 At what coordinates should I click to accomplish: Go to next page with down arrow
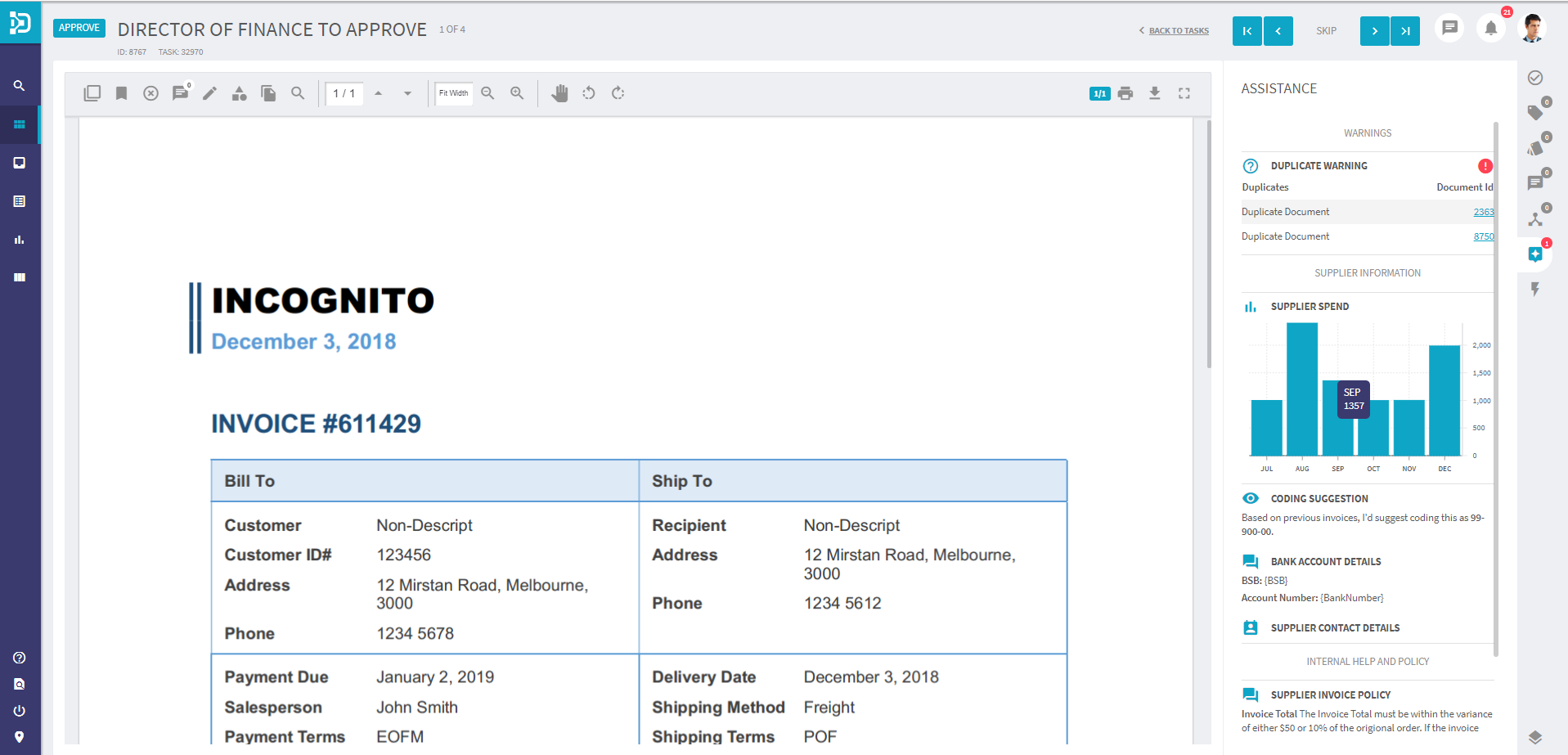point(407,93)
